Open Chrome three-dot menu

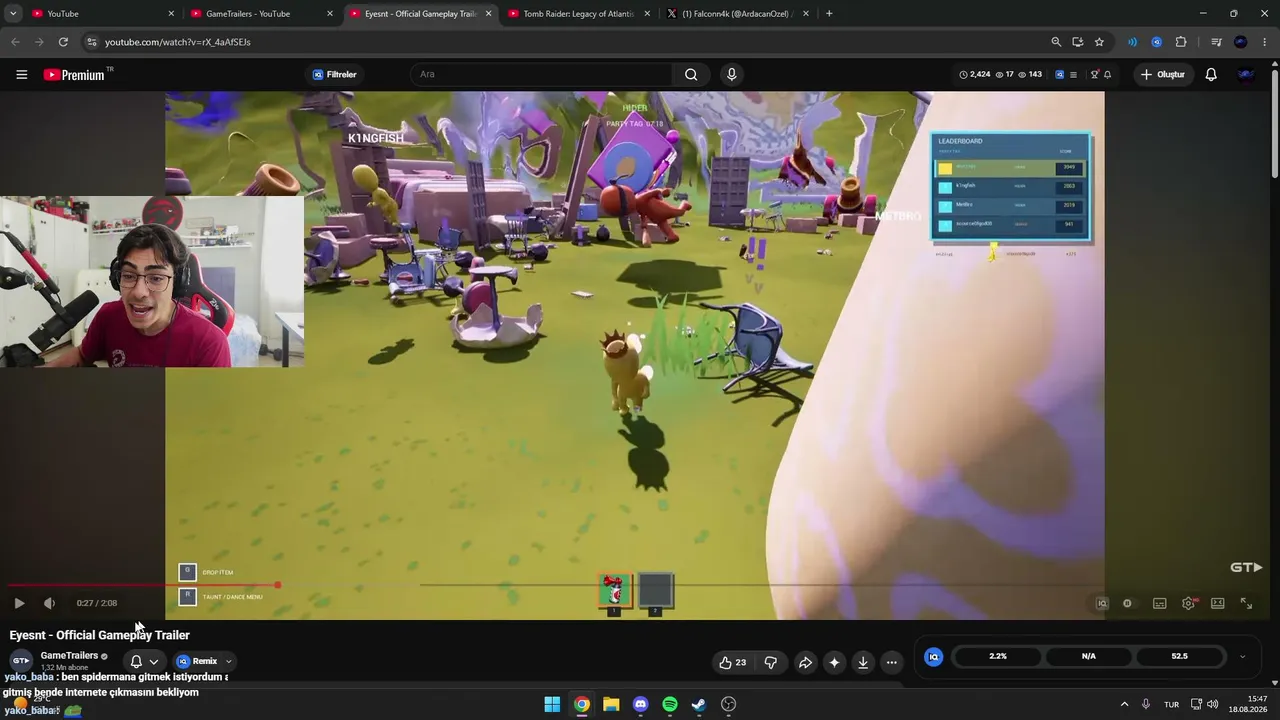[x=1265, y=42]
